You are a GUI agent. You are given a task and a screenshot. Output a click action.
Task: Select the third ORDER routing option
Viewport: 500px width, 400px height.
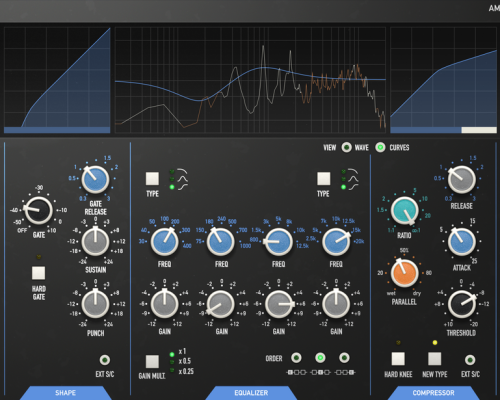click(x=344, y=358)
